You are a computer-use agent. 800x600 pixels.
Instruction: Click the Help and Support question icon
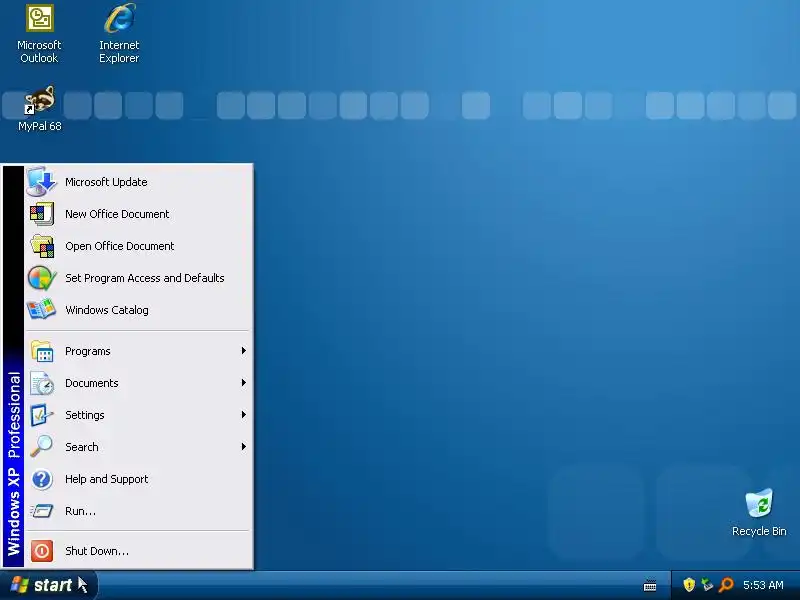pyautogui.click(x=42, y=479)
